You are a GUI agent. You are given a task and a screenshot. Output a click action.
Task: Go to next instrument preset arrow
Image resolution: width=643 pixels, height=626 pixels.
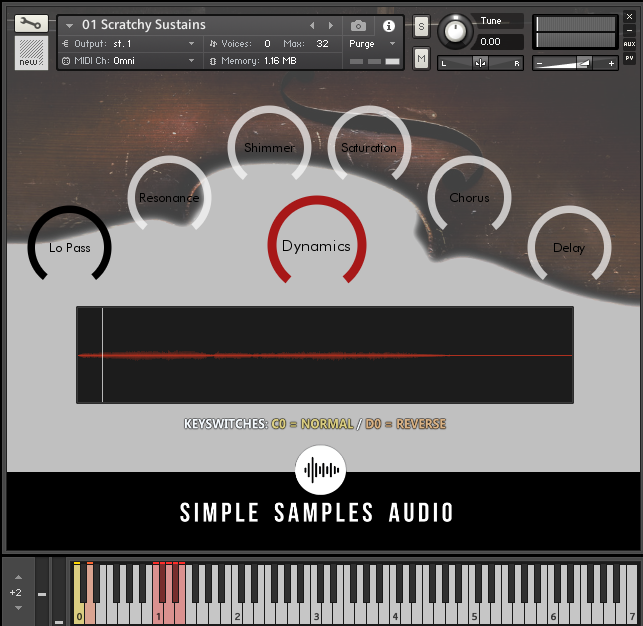330,25
